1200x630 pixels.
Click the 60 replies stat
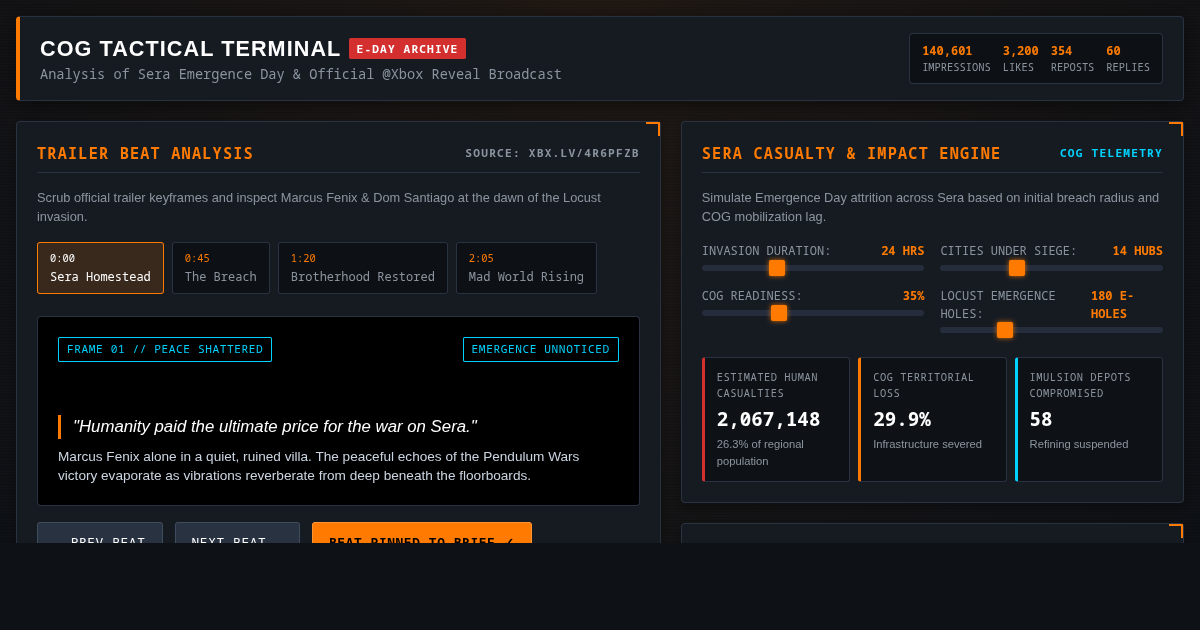click(1128, 58)
